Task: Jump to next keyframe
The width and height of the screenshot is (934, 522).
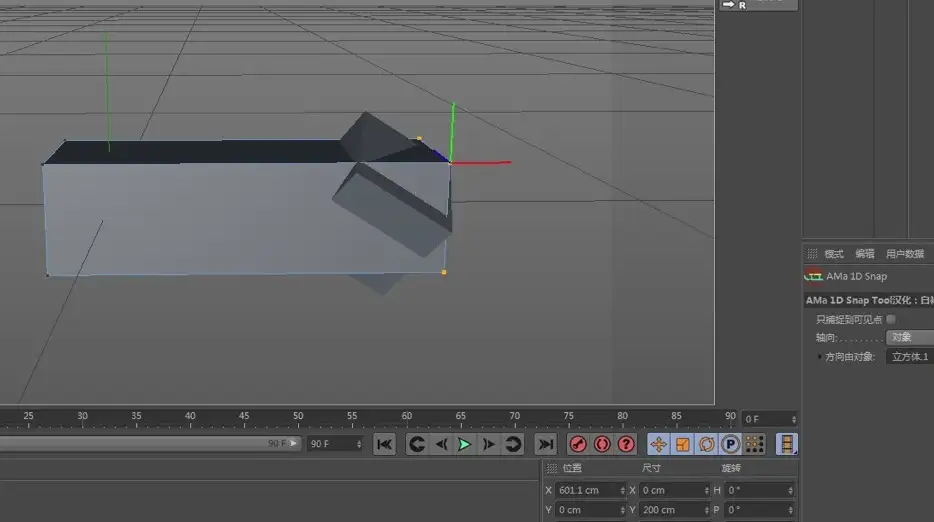Action: click(x=513, y=444)
